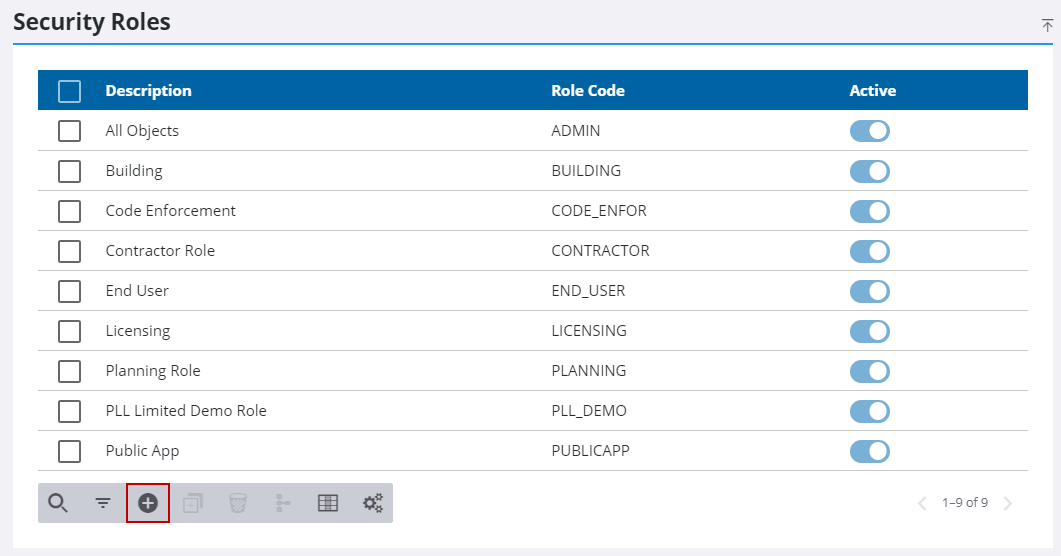This screenshot has width=1061, height=556.
Task: Disable the Active toggle for Building
Action: pos(869,171)
